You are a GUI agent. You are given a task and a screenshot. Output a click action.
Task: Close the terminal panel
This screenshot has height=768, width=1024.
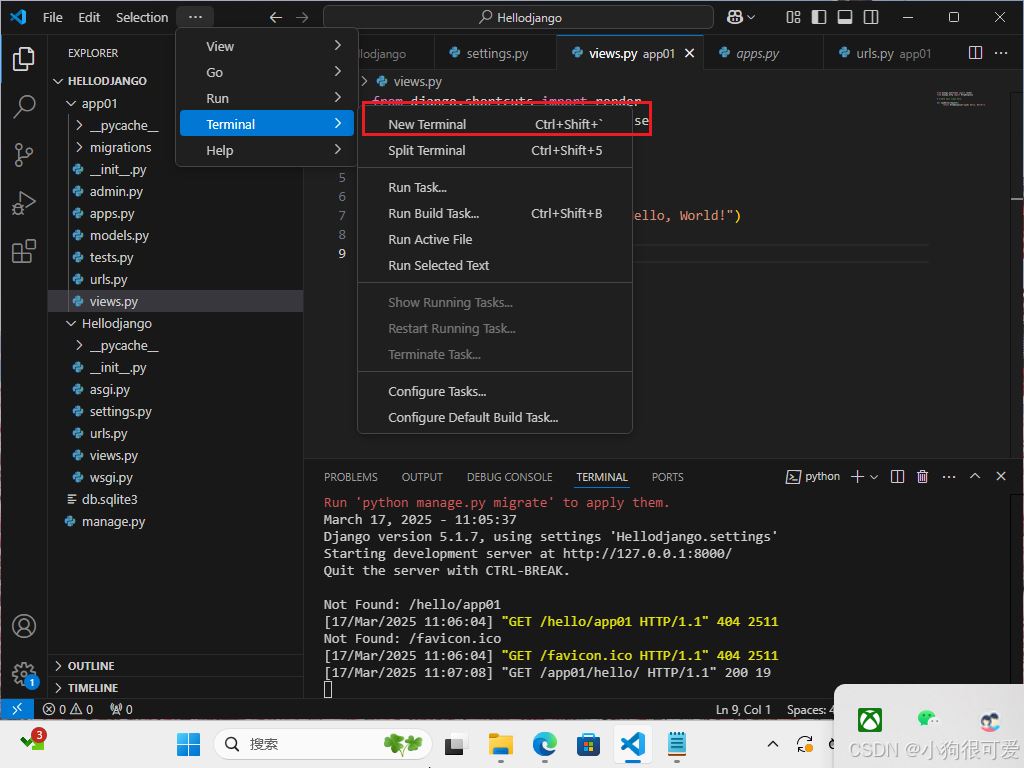point(1000,476)
